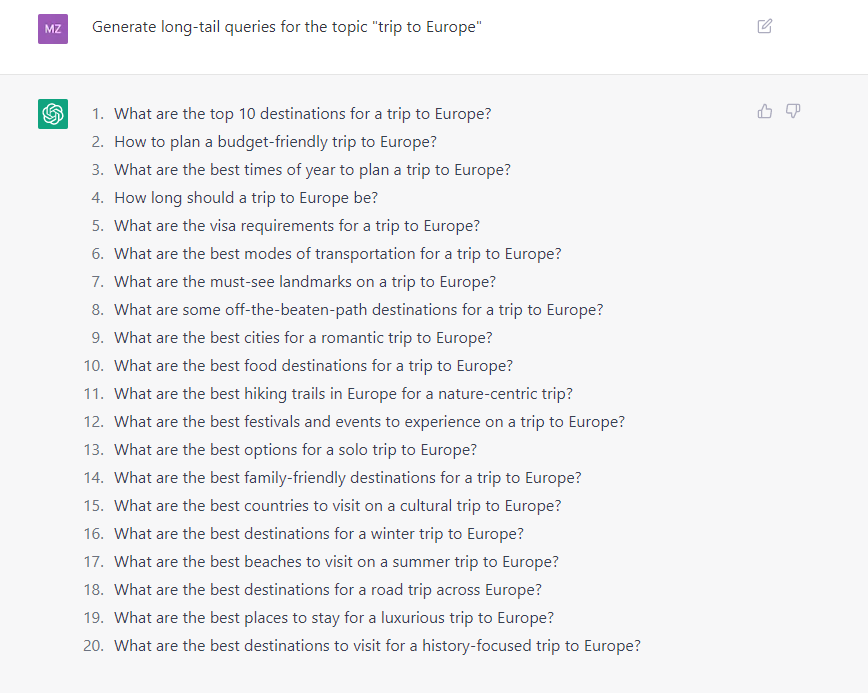The image size is (868, 693).
Task: Click the user prompt about long-tail queries
Action: [287, 27]
